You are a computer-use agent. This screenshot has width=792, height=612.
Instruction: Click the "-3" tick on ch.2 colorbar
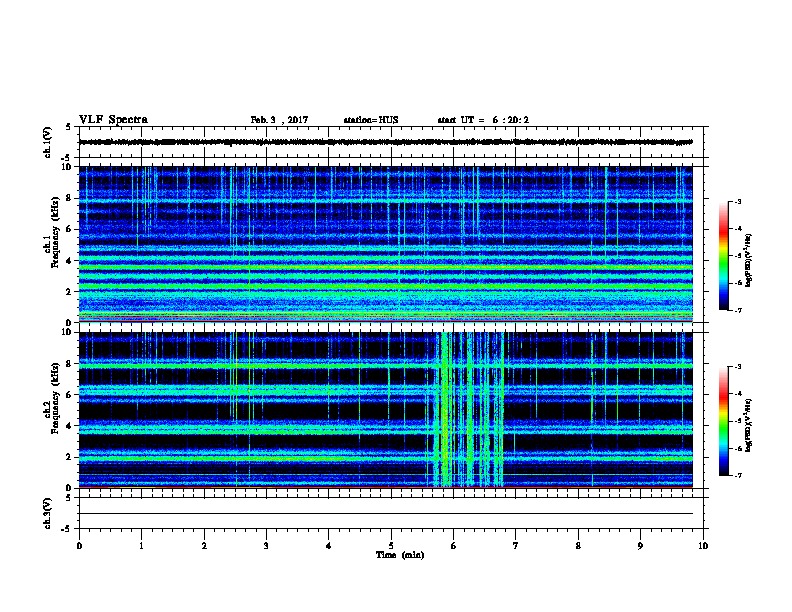[738, 367]
